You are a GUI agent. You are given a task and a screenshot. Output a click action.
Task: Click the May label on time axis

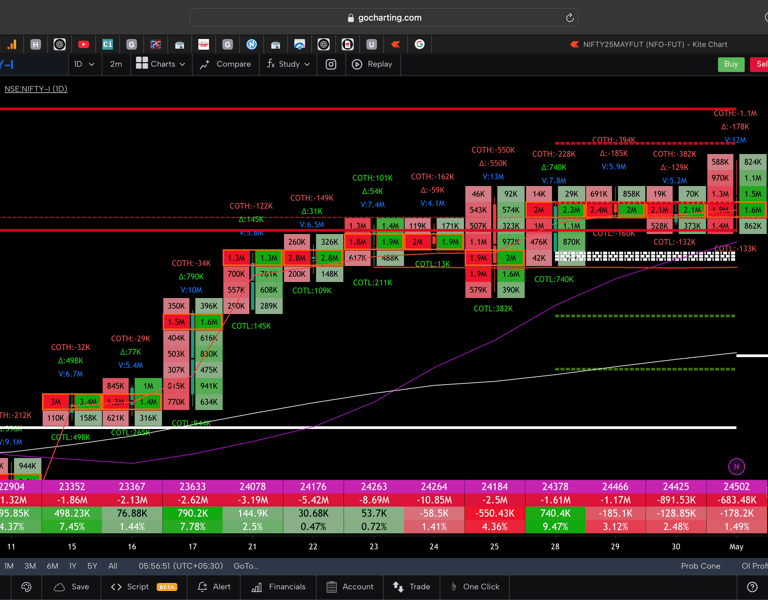tap(736, 547)
